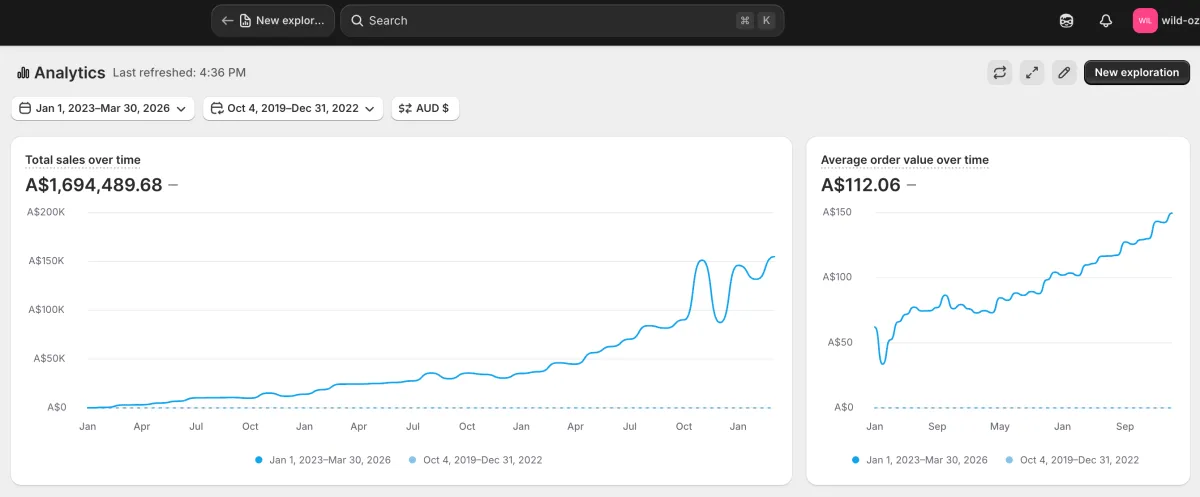Open the Total sales over time report

click(83, 160)
